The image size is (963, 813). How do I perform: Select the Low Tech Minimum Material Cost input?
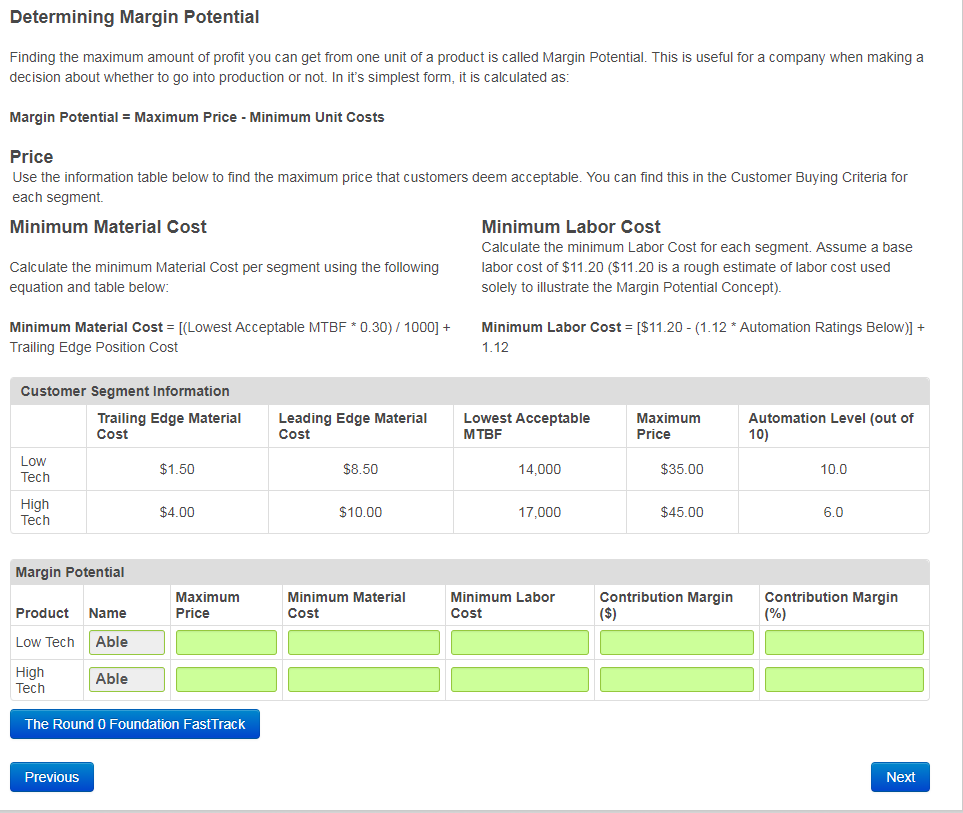click(x=362, y=642)
